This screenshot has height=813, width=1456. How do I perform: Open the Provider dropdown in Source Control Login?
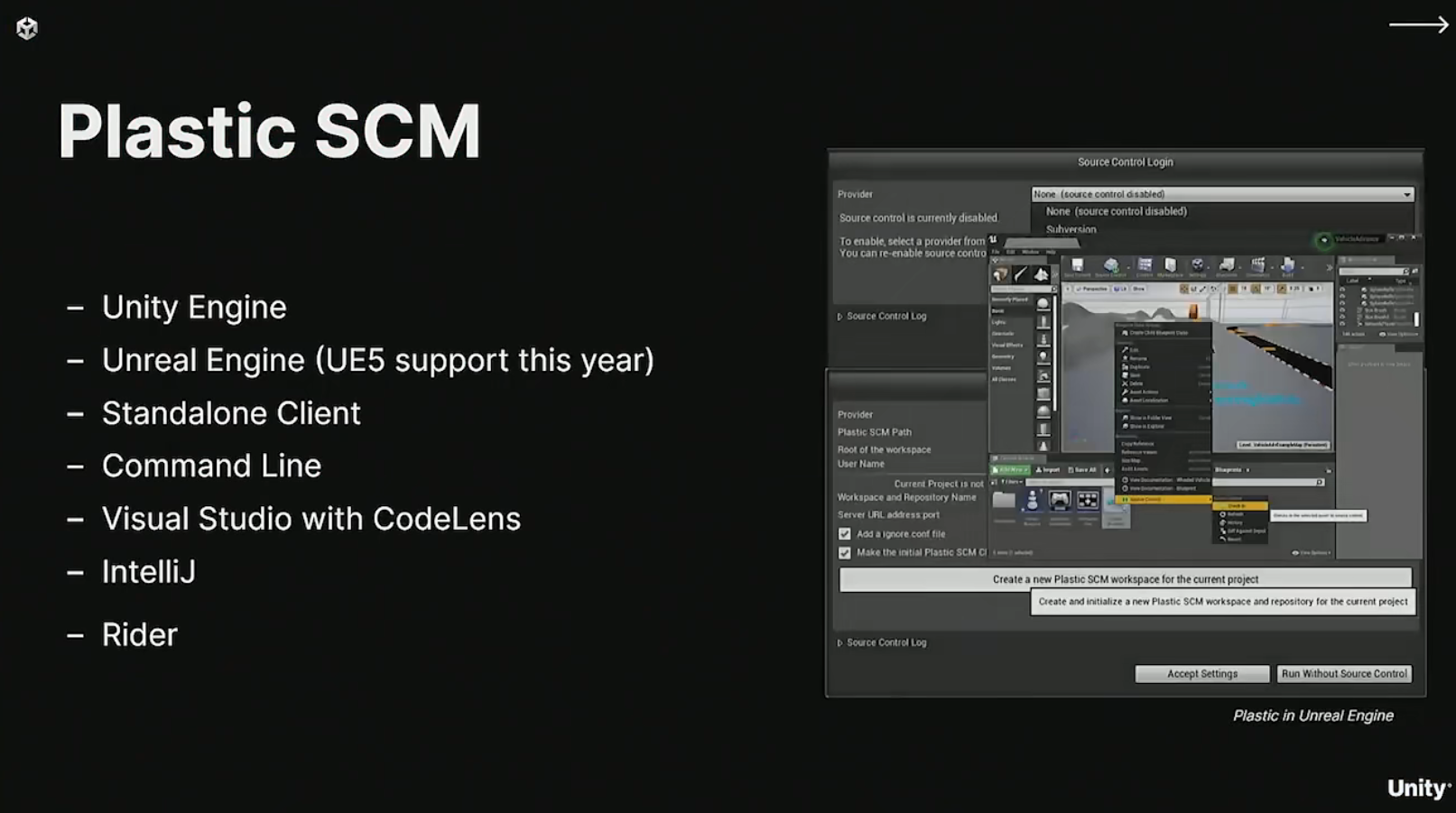click(1222, 194)
